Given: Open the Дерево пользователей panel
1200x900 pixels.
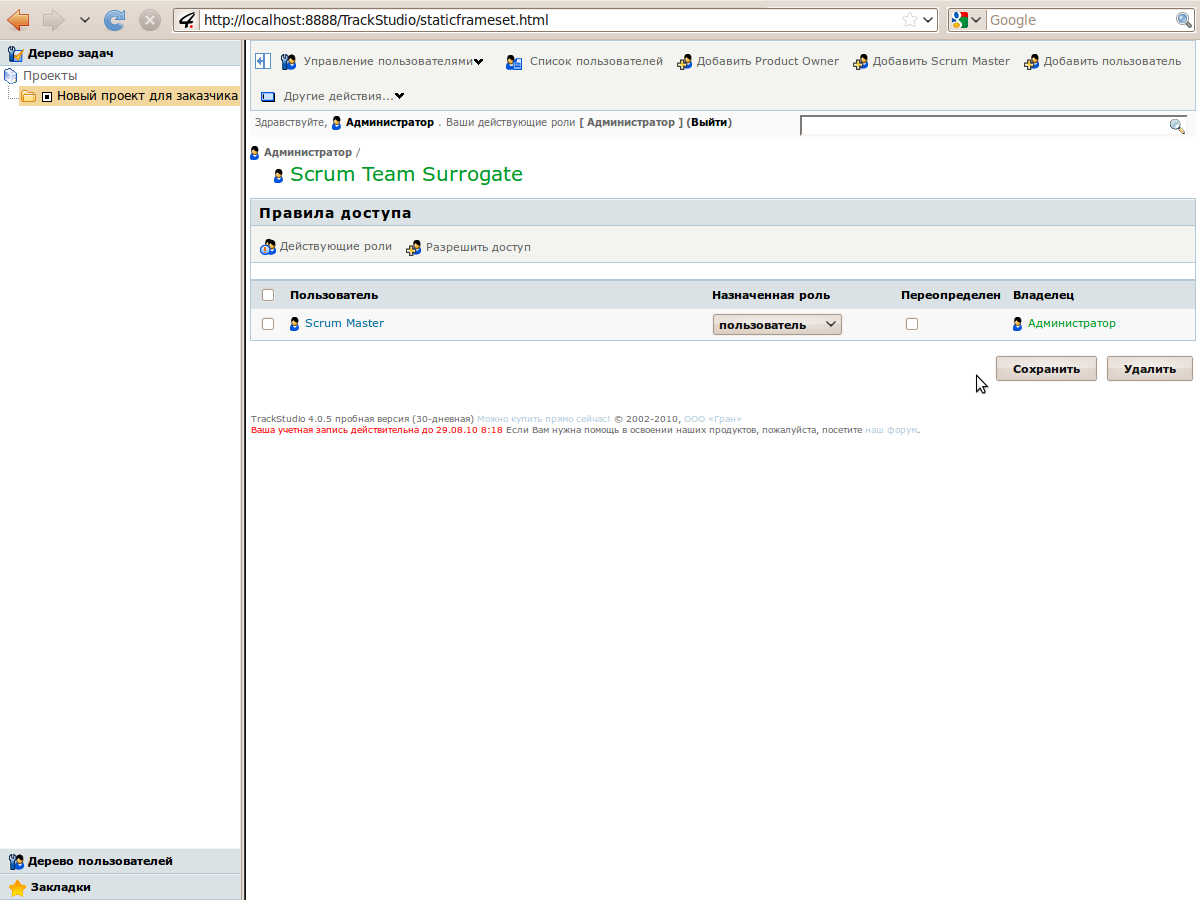Looking at the screenshot, I should [100, 861].
